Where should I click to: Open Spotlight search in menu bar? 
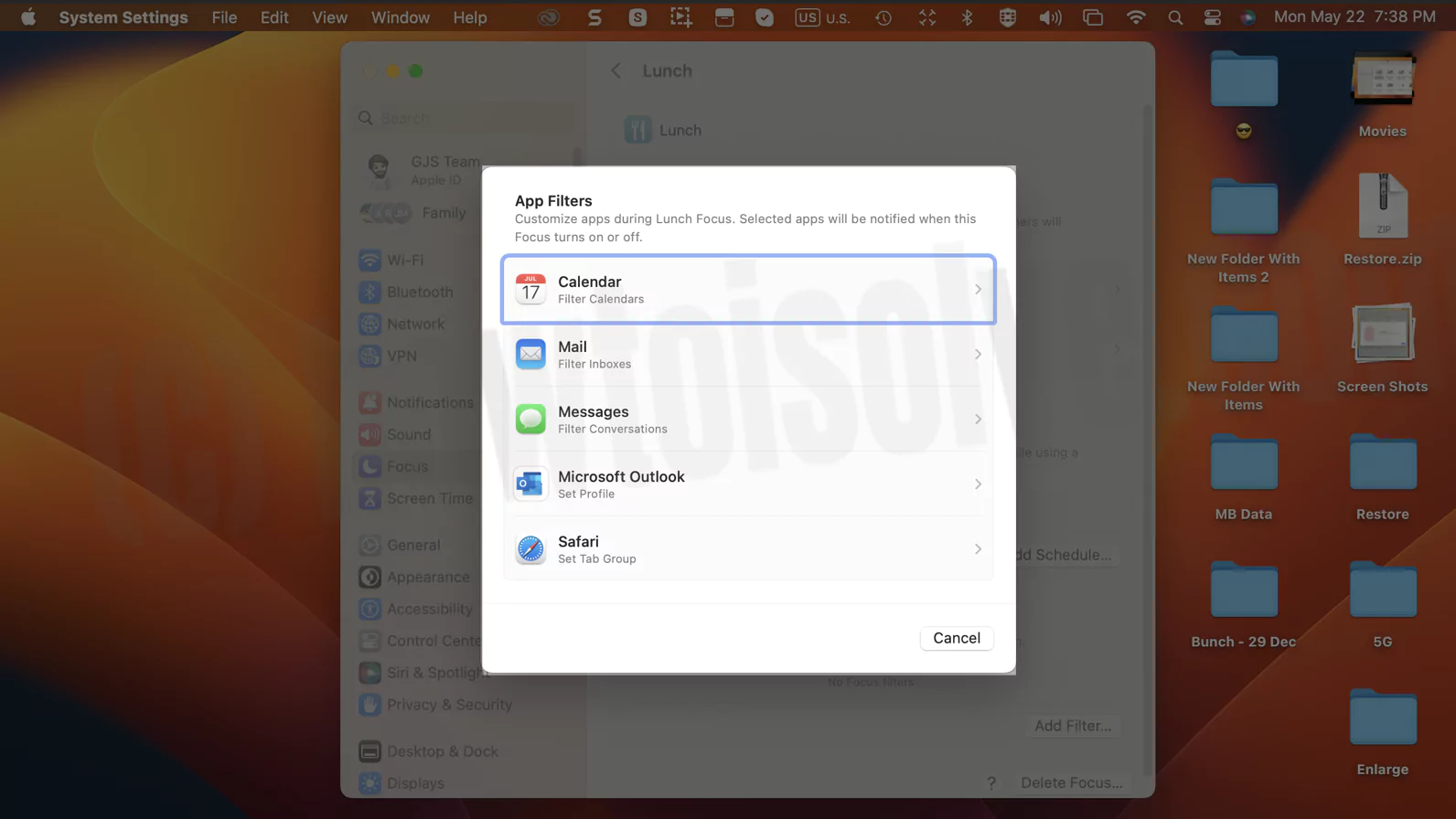[x=1175, y=16]
